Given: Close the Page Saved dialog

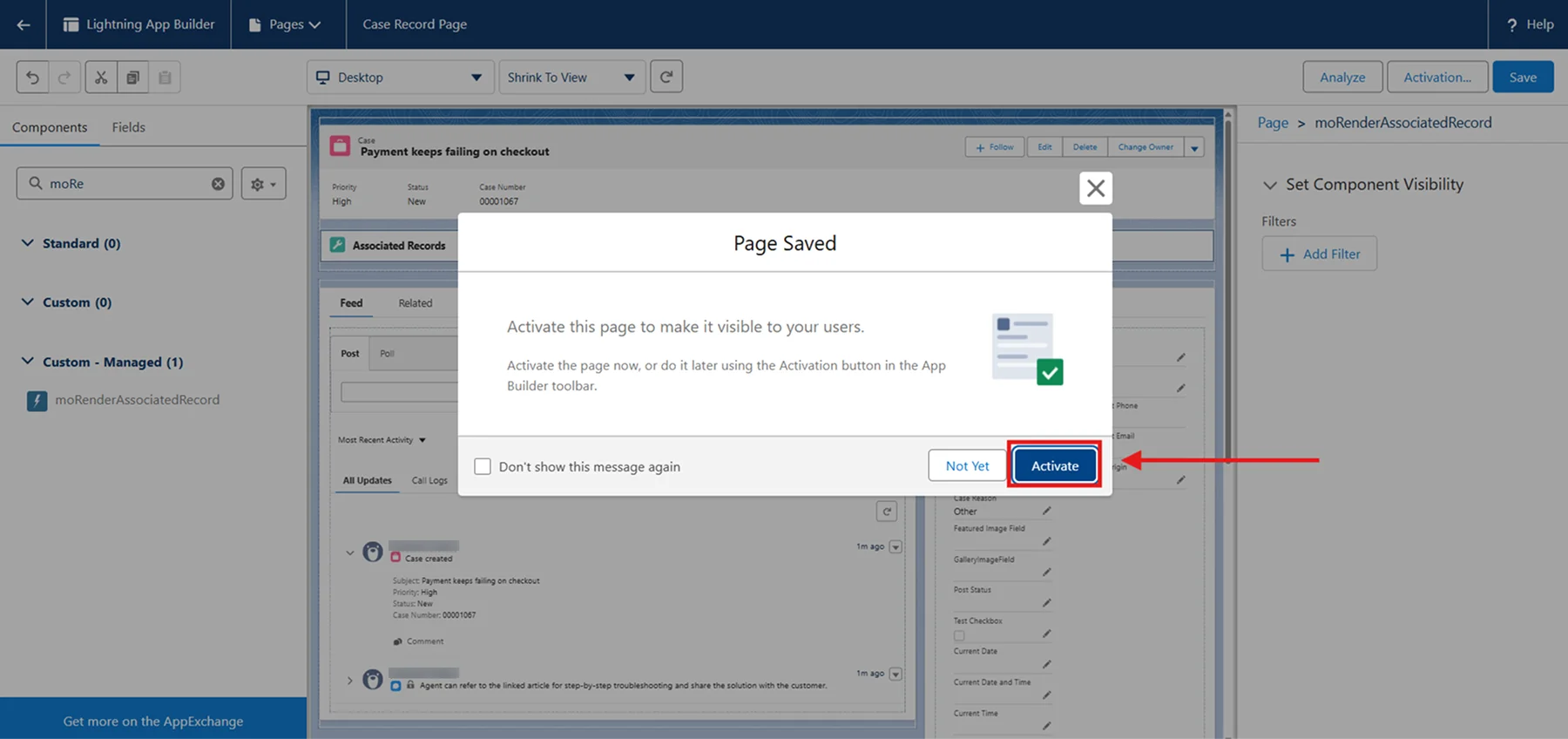Looking at the screenshot, I should pyautogui.click(x=1096, y=187).
